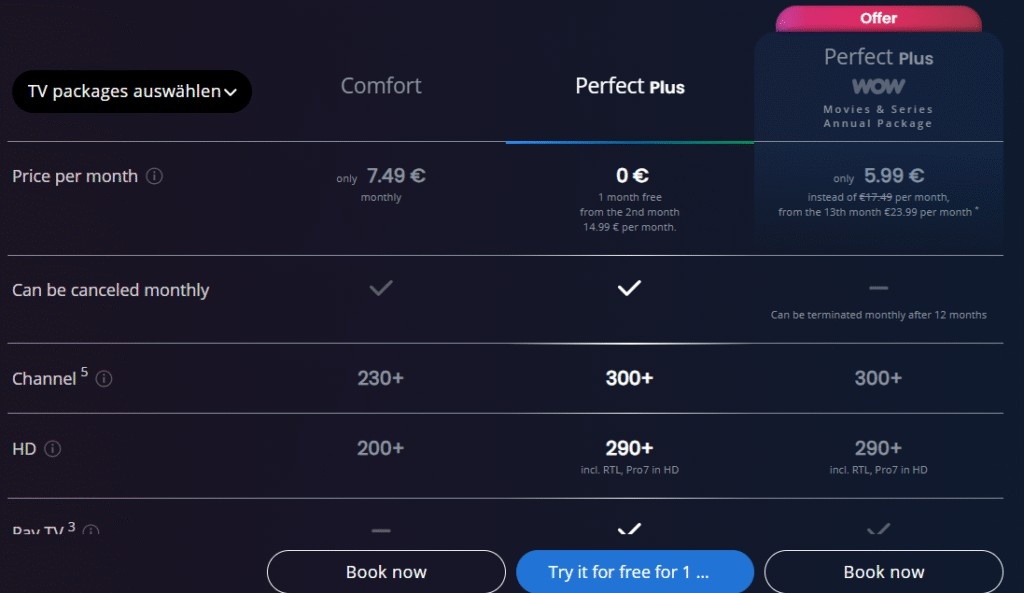This screenshot has width=1024, height=593.
Task: Open the Price per month info tooltip
Action: click(x=155, y=177)
